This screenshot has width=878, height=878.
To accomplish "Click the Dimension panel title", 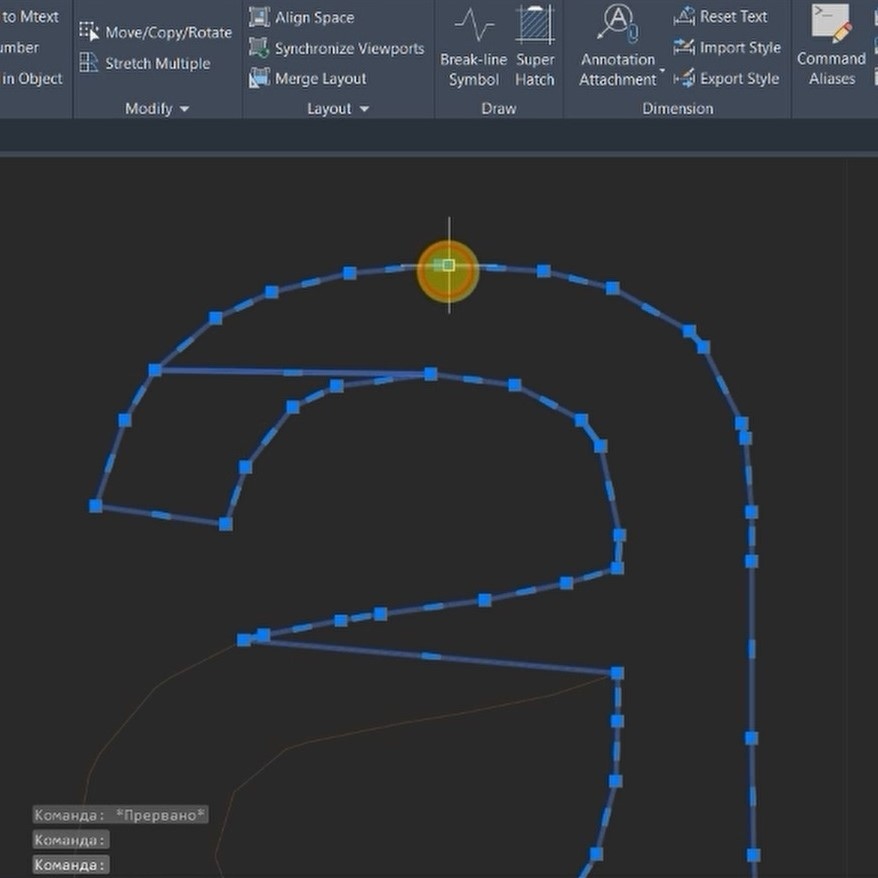I will point(678,109).
